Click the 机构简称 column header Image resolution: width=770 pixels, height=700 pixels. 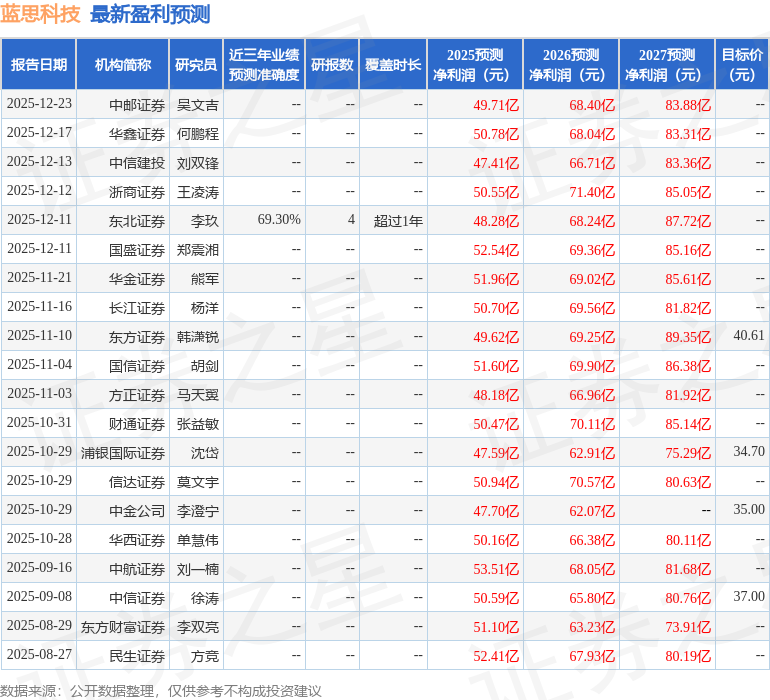[123, 65]
